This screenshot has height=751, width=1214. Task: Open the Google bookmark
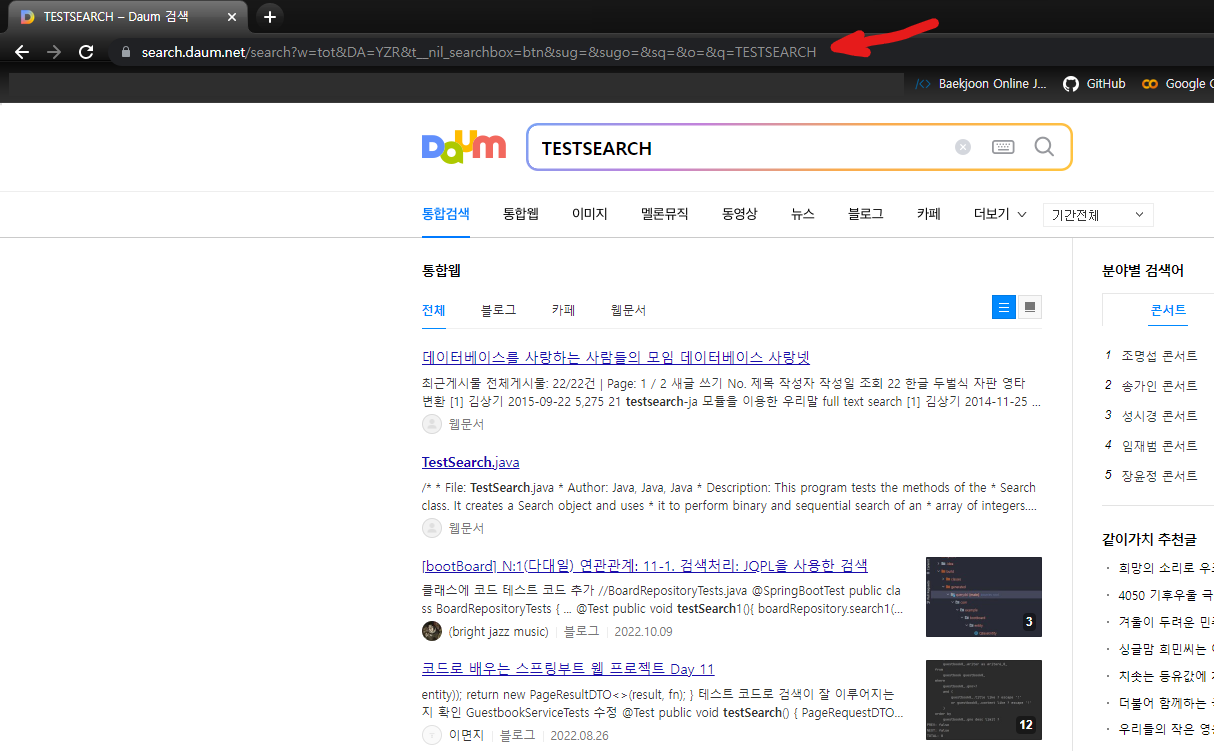1177,84
